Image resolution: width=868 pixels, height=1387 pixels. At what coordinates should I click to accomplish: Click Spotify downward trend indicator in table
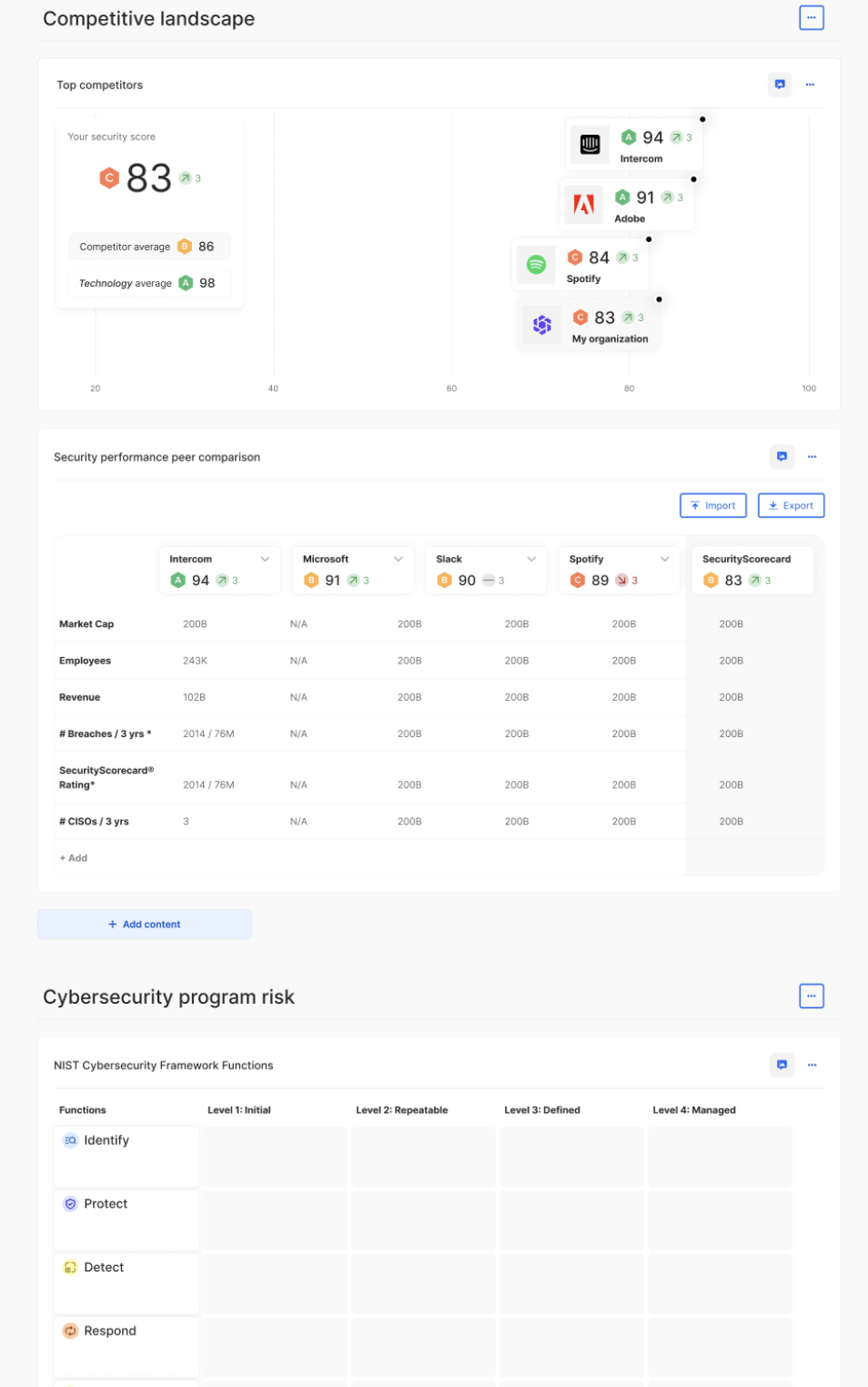[621, 581]
